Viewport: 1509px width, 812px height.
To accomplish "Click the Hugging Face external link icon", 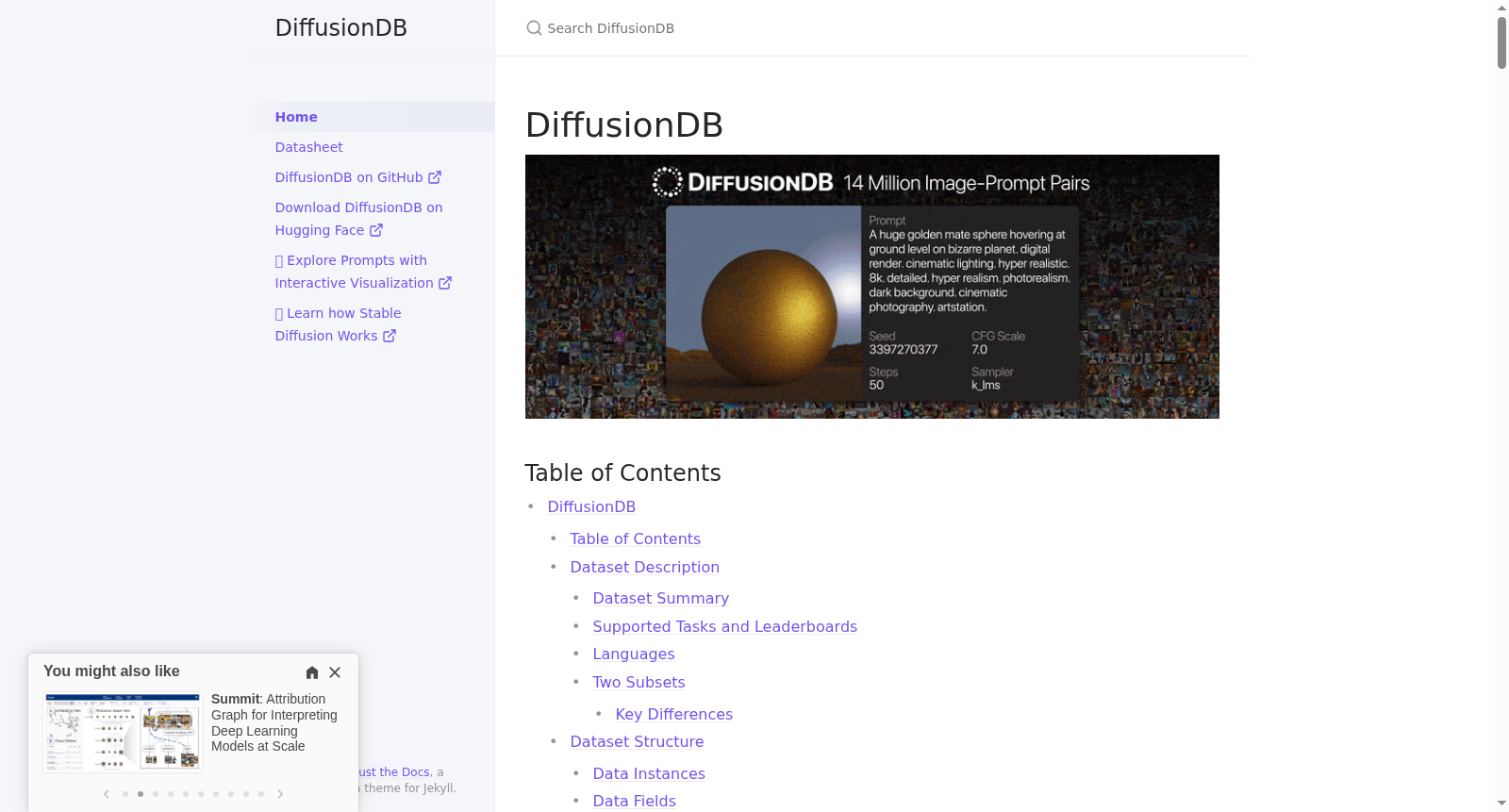I will pyautogui.click(x=376, y=230).
